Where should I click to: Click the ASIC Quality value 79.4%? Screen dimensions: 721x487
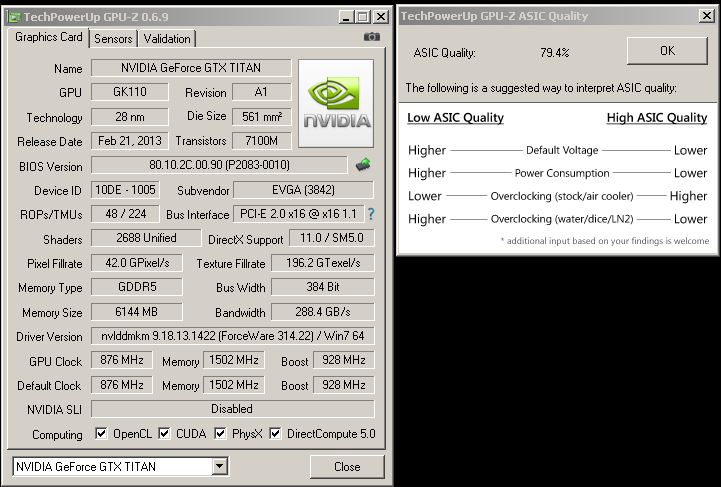[555, 52]
